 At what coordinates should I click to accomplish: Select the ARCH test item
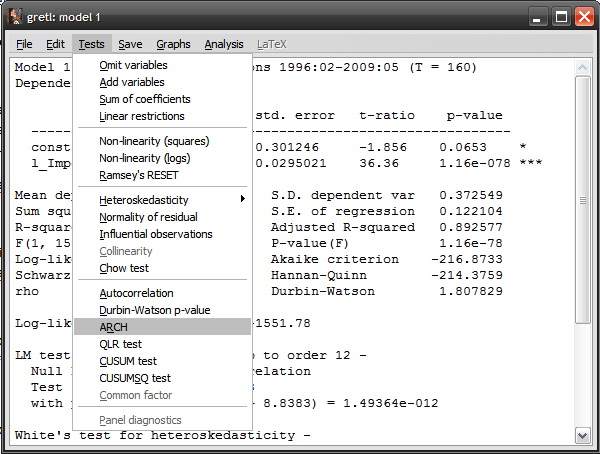[x=113, y=327]
